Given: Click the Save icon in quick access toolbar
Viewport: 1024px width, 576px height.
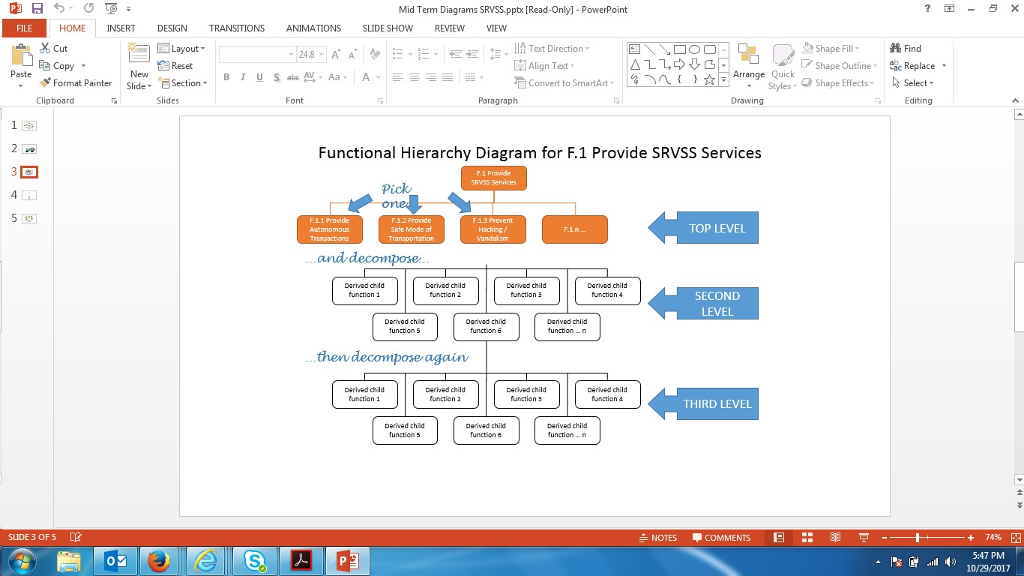Looking at the screenshot, I should 37,9.
